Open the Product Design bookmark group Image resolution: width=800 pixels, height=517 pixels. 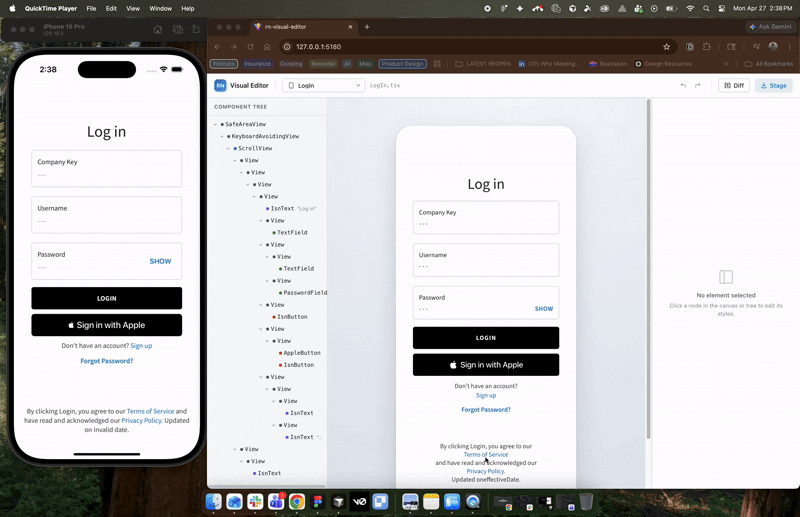403,64
